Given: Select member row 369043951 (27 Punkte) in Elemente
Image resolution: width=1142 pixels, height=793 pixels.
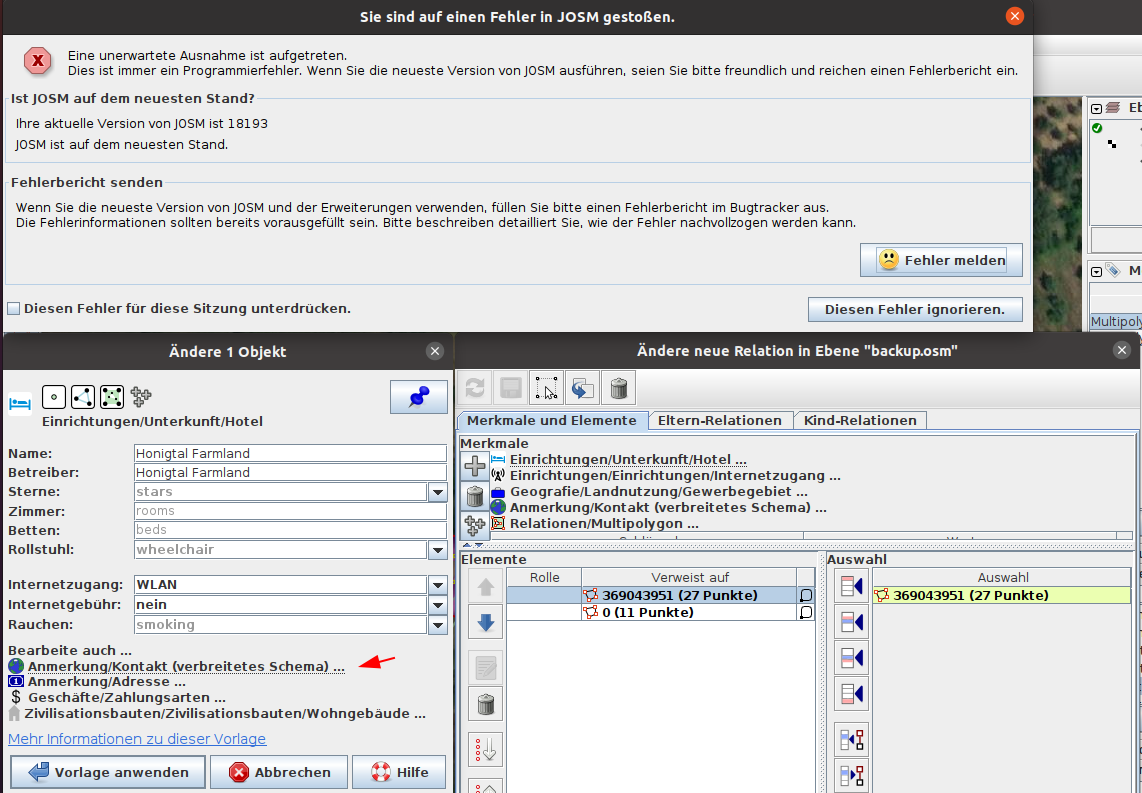Looking at the screenshot, I should click(x=661, y=596).
